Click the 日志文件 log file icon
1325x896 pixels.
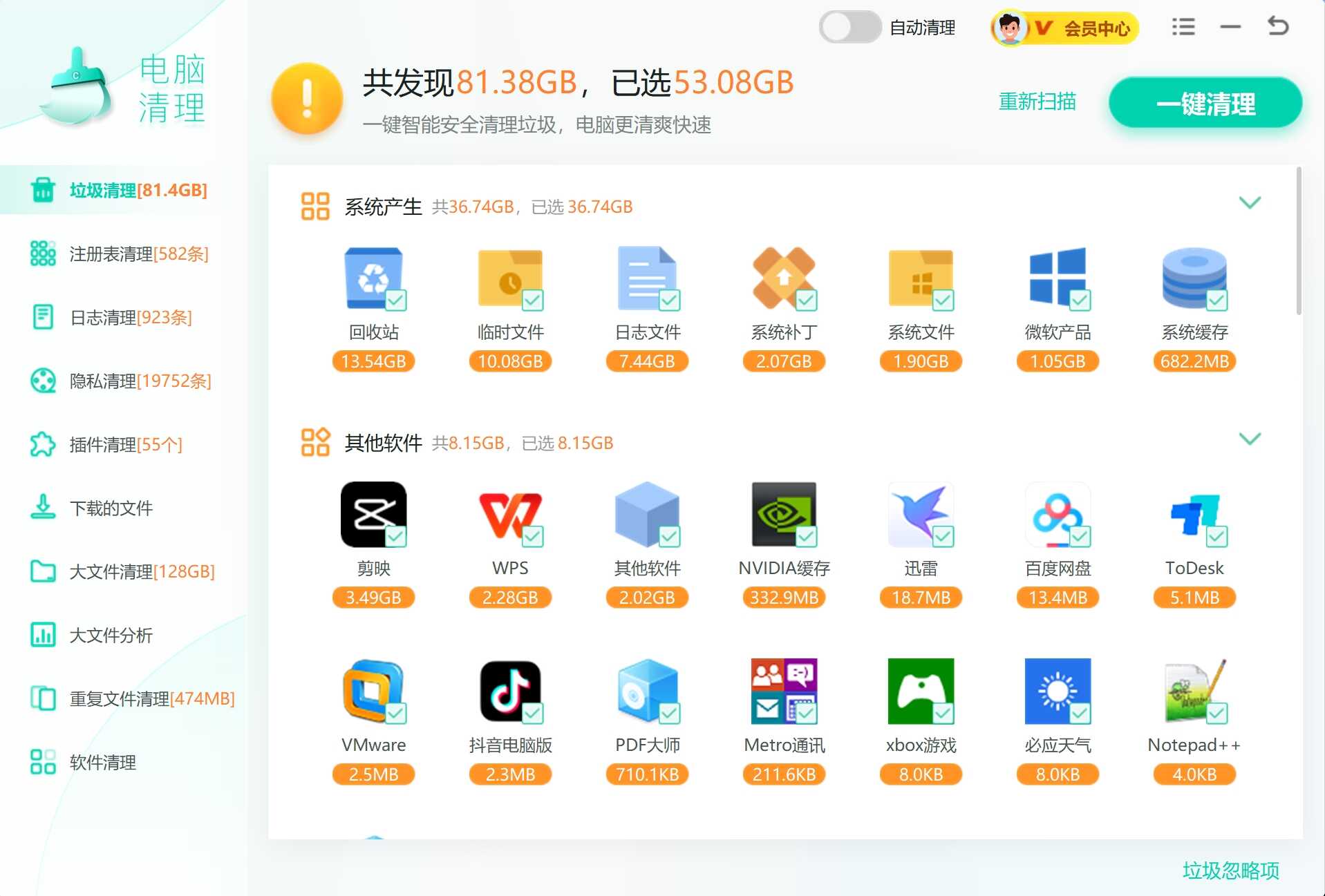tap(647, 278)
